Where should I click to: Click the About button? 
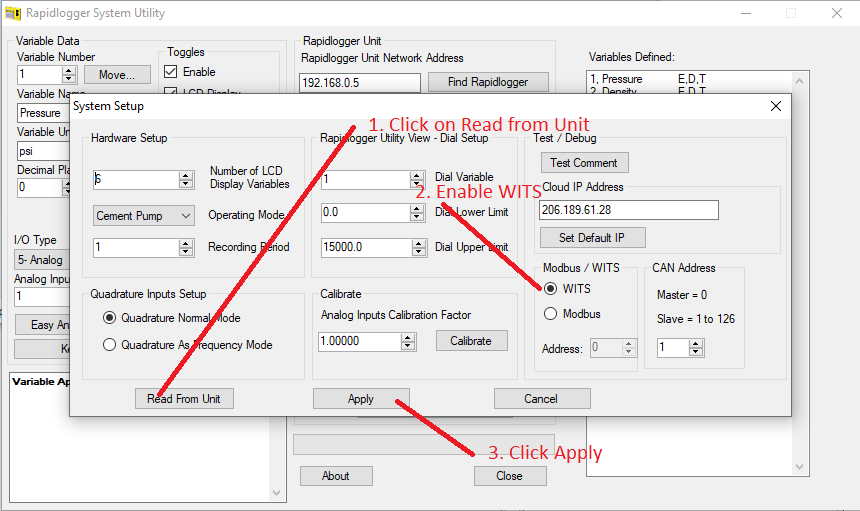point(336,476)
